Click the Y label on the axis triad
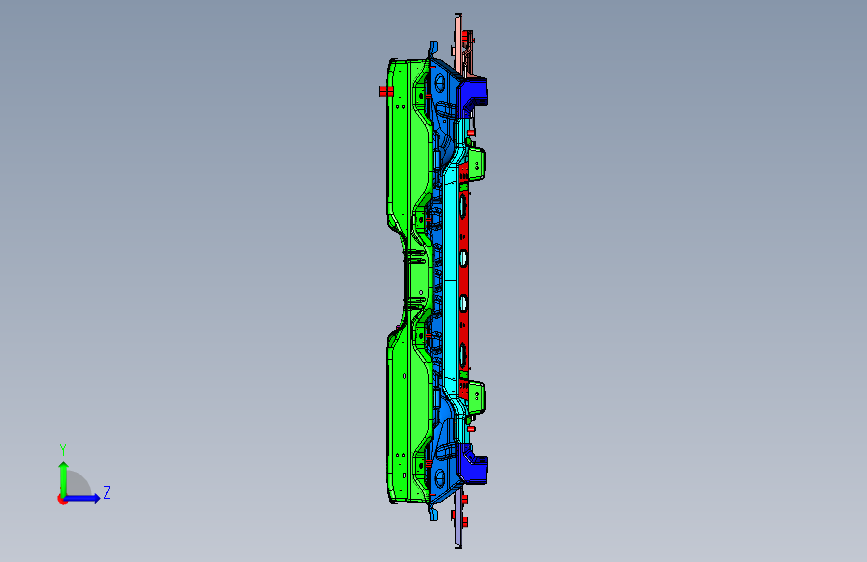 63,450
